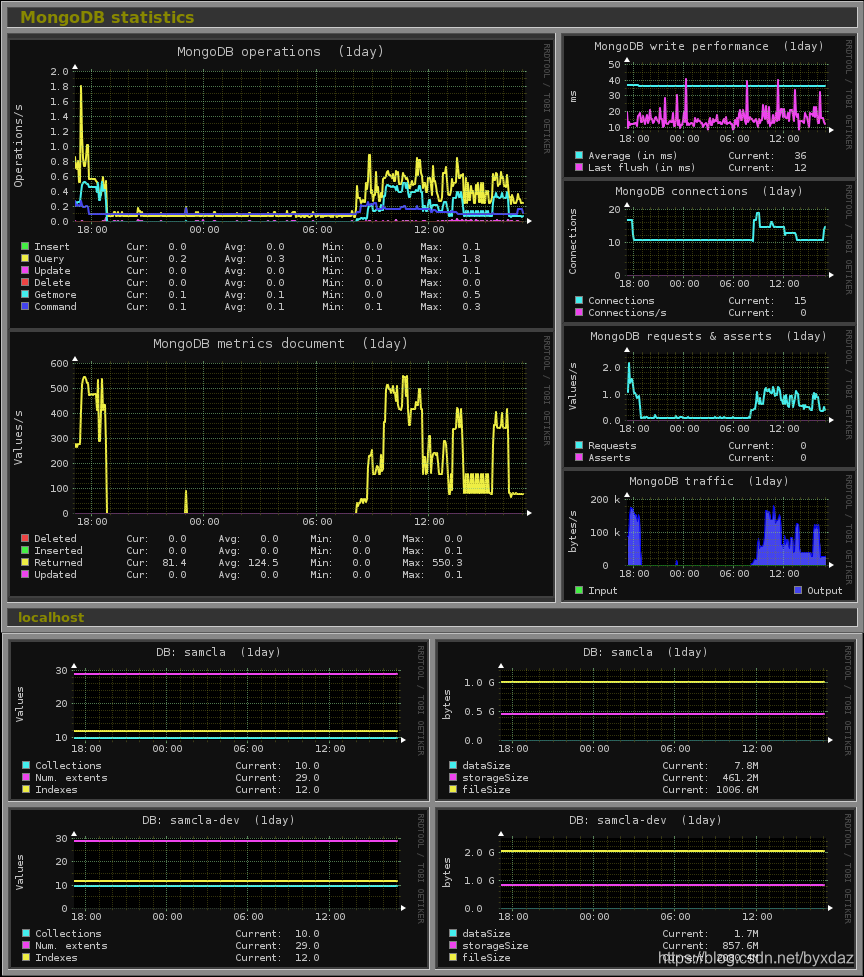Click the Query Max value '1.8'

tap(471, 259)
